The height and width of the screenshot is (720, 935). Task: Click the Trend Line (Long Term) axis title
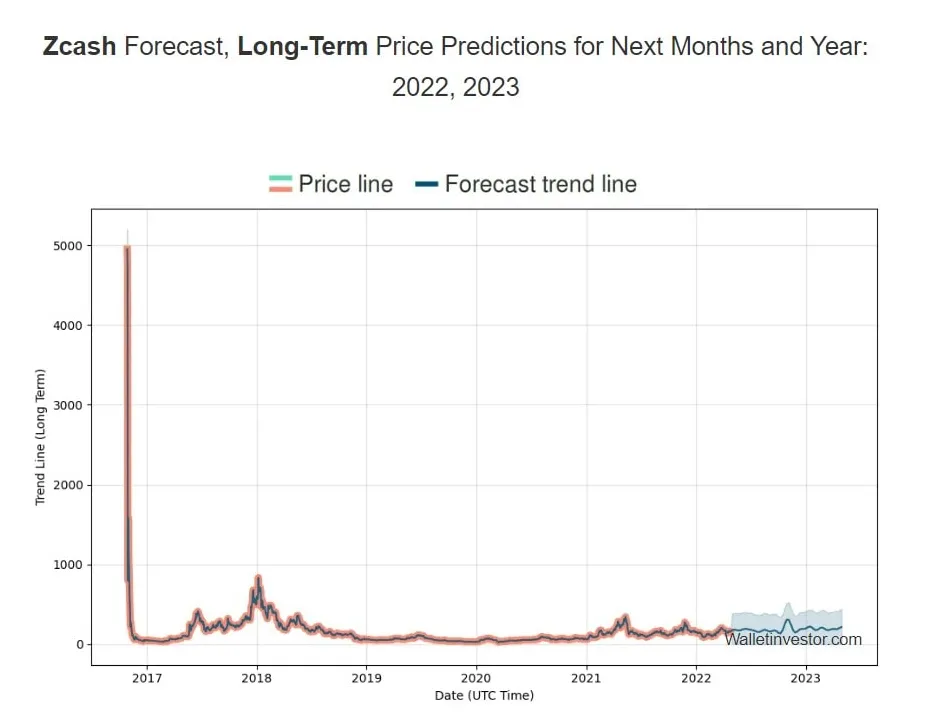pyautogui.click(x=41, y=437)
